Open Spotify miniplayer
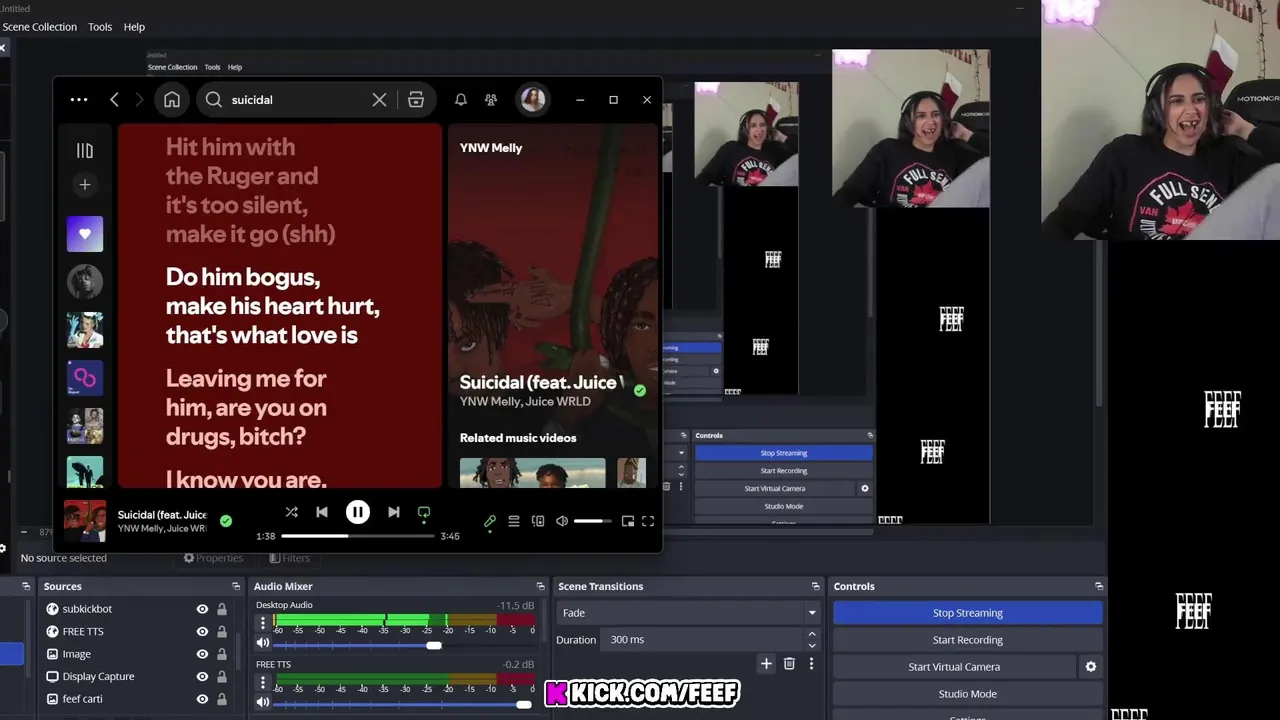The image size is (1280, 720). pos(628,521)
